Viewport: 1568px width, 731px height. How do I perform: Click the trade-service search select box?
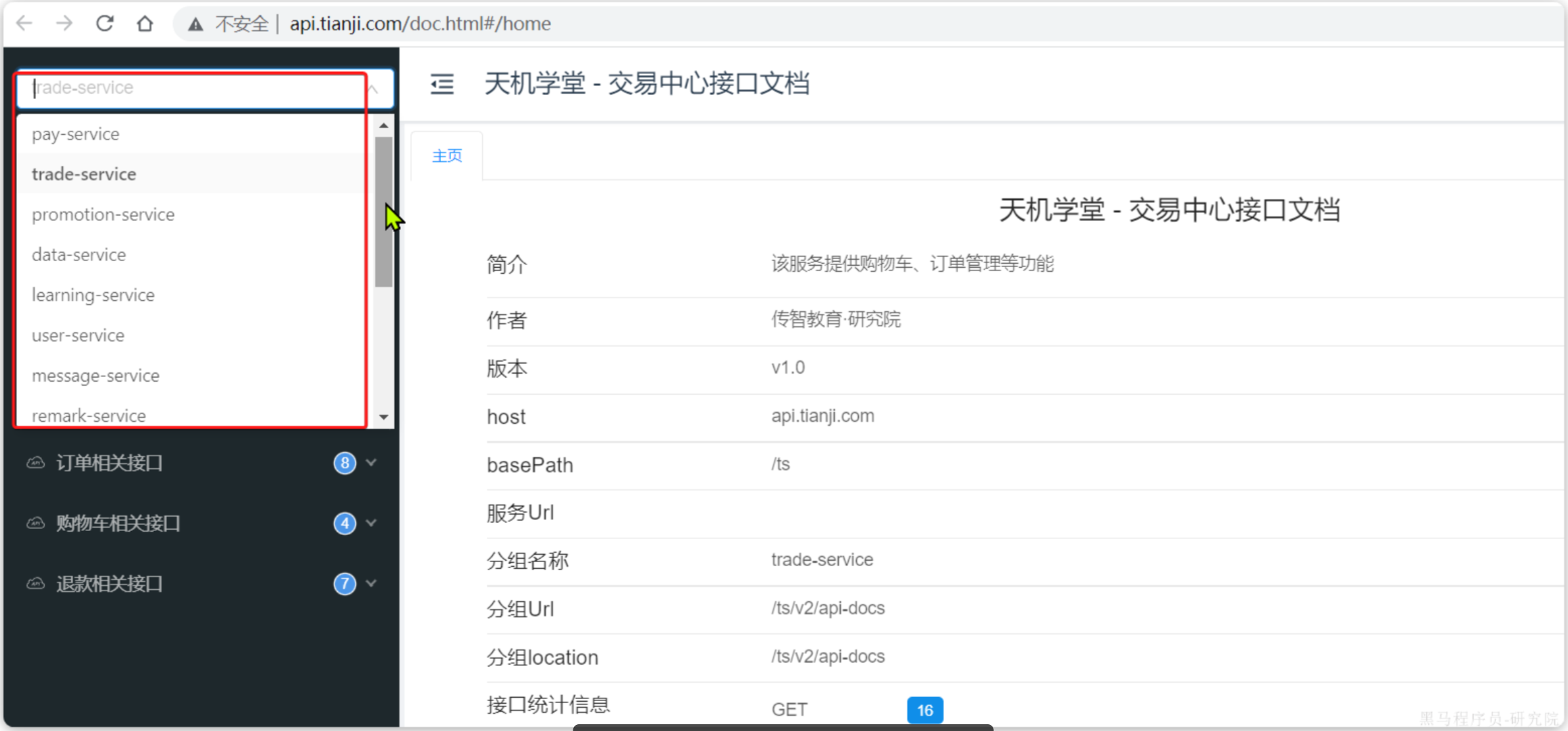pyautogui.click(x=205, y=88)
